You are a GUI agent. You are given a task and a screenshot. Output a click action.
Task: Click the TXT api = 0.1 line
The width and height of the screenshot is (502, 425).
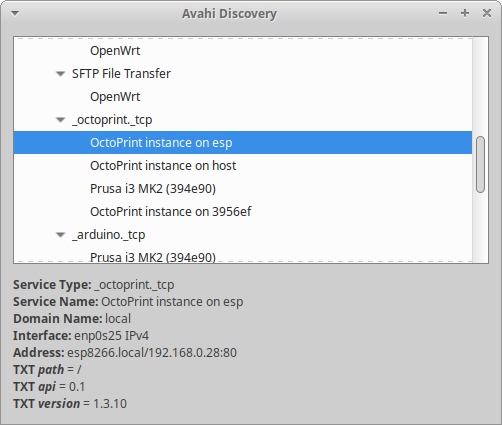tap(49, 387)
